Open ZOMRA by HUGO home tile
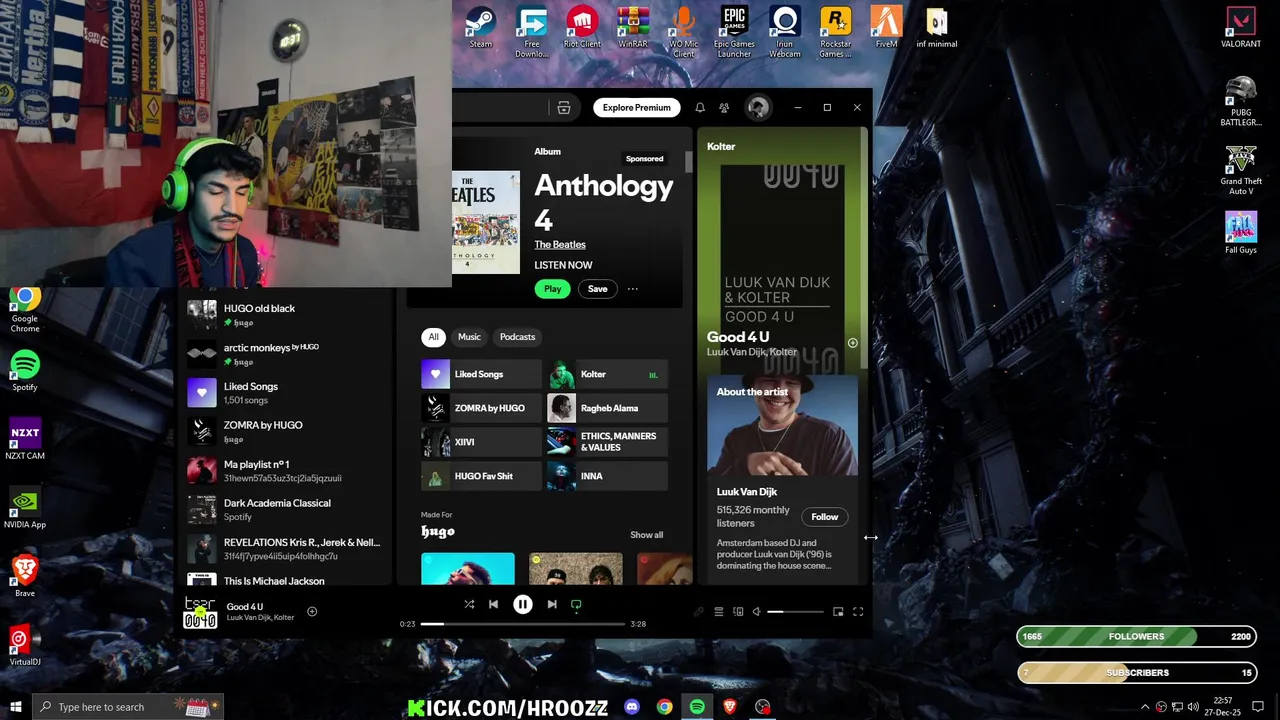This screenshot has height=720, width=1280. tap(481, 408)
